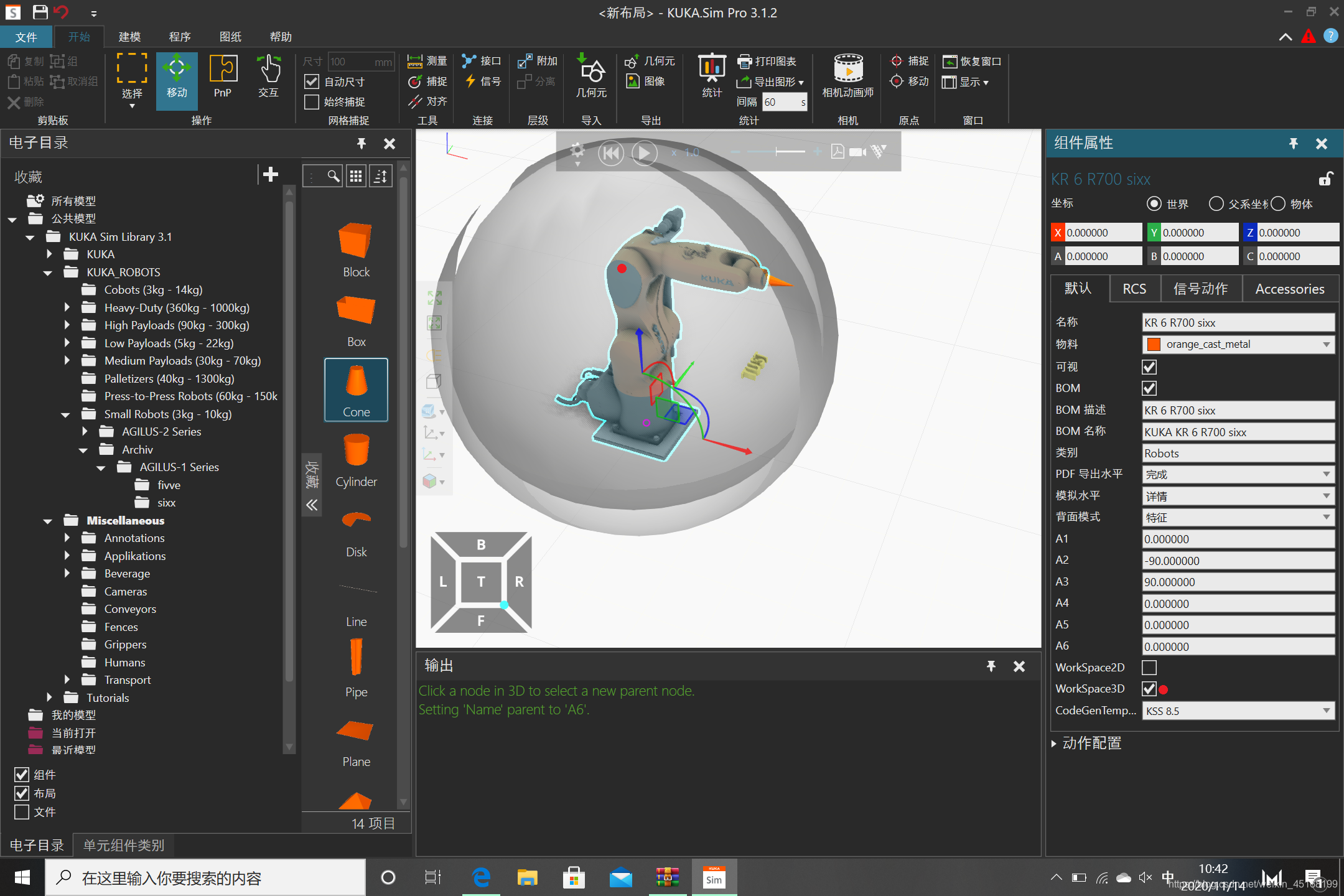Screen dimensions: 1344x896
Task: Click the A2 joint value field
Action: (x=1238, y=561)
